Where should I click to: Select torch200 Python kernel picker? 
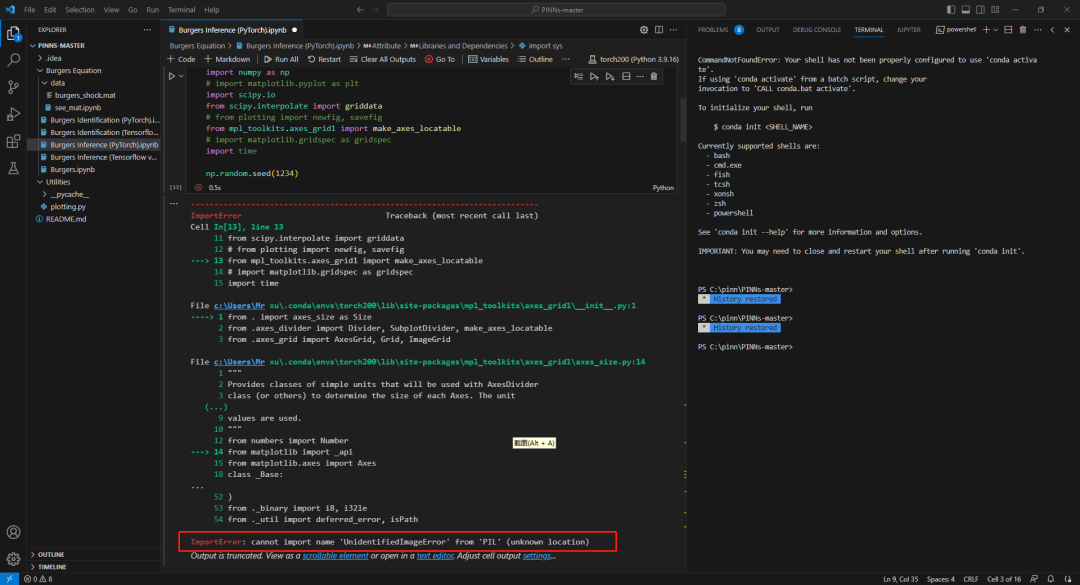point(633,59)
